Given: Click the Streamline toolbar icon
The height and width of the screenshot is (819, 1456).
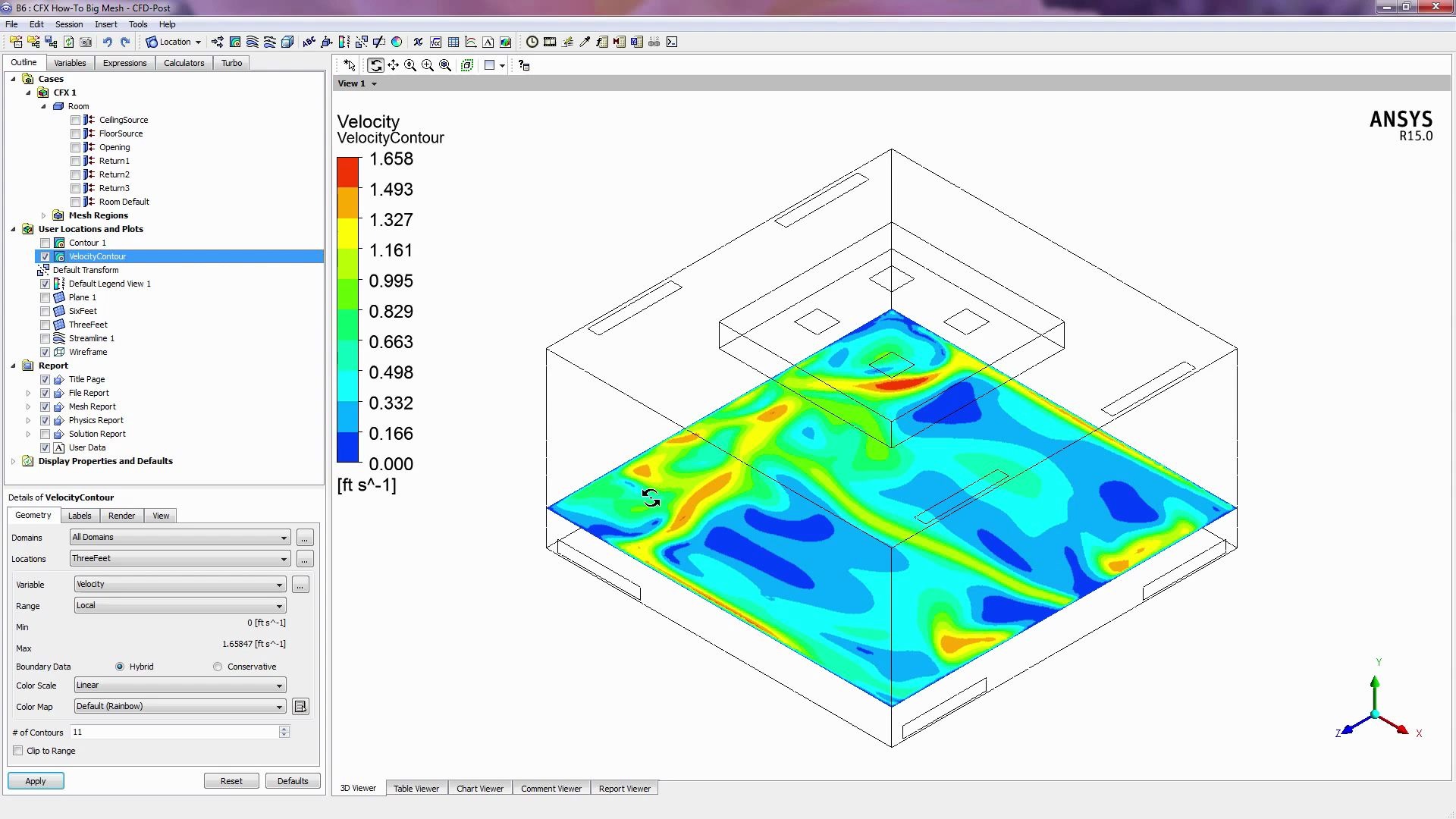Looking at the screenshot, I should coord(253,42).
